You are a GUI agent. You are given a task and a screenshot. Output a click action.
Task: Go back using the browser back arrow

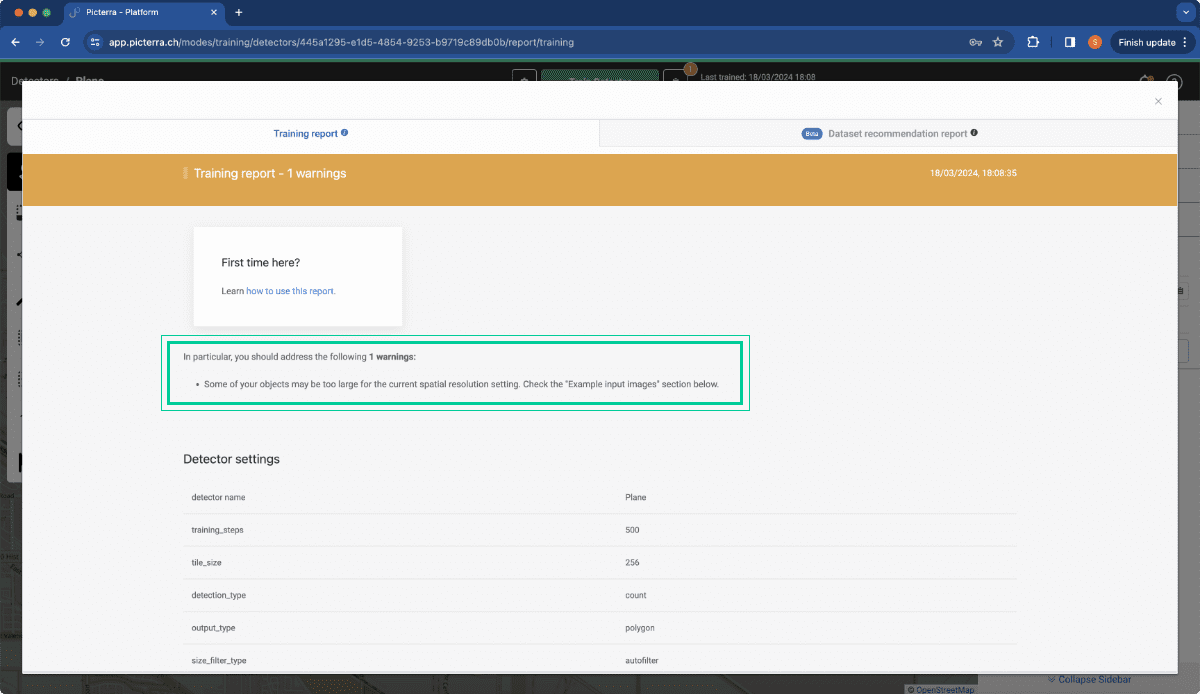[x=15, y=42]
